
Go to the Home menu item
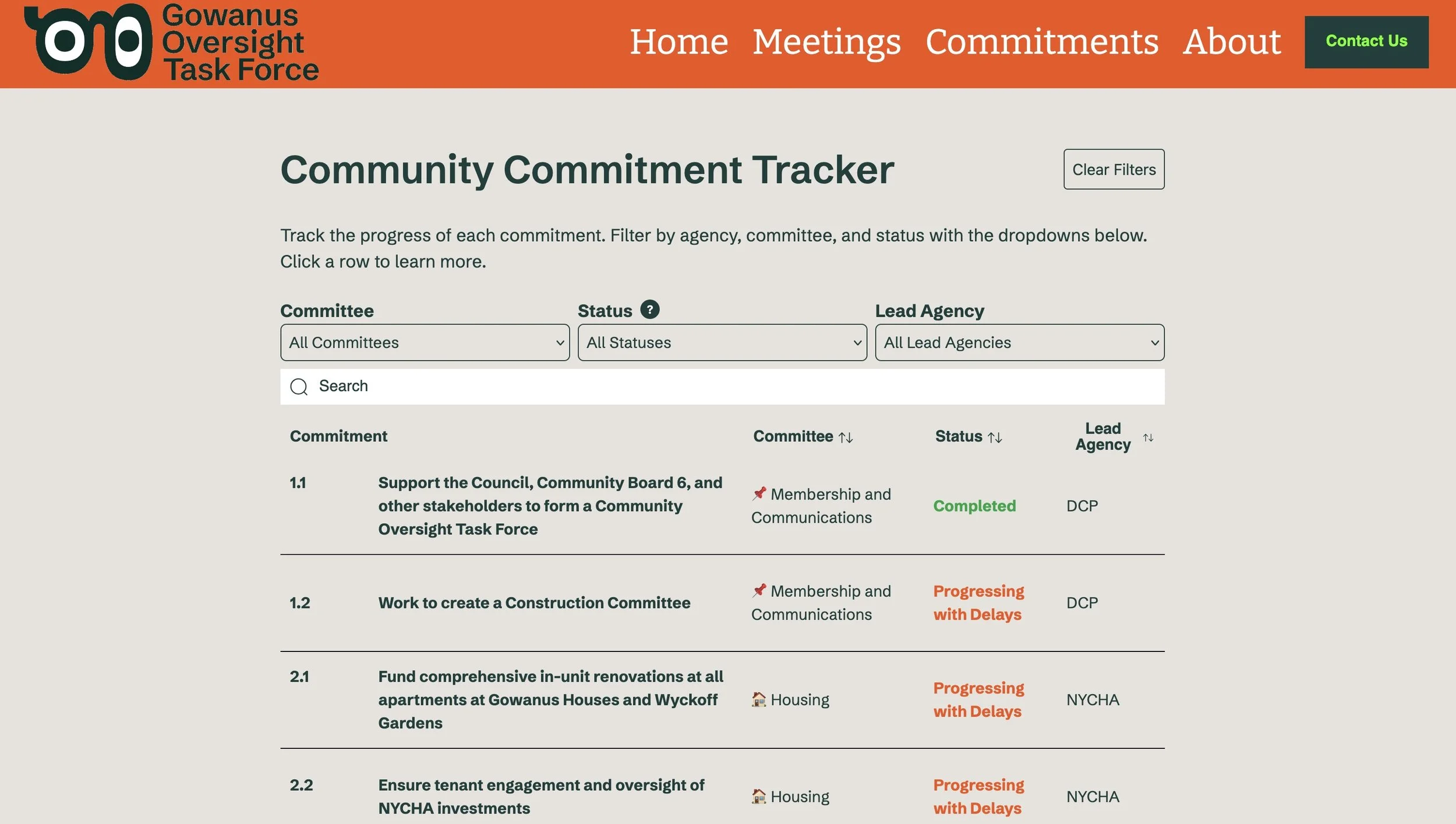678,42
